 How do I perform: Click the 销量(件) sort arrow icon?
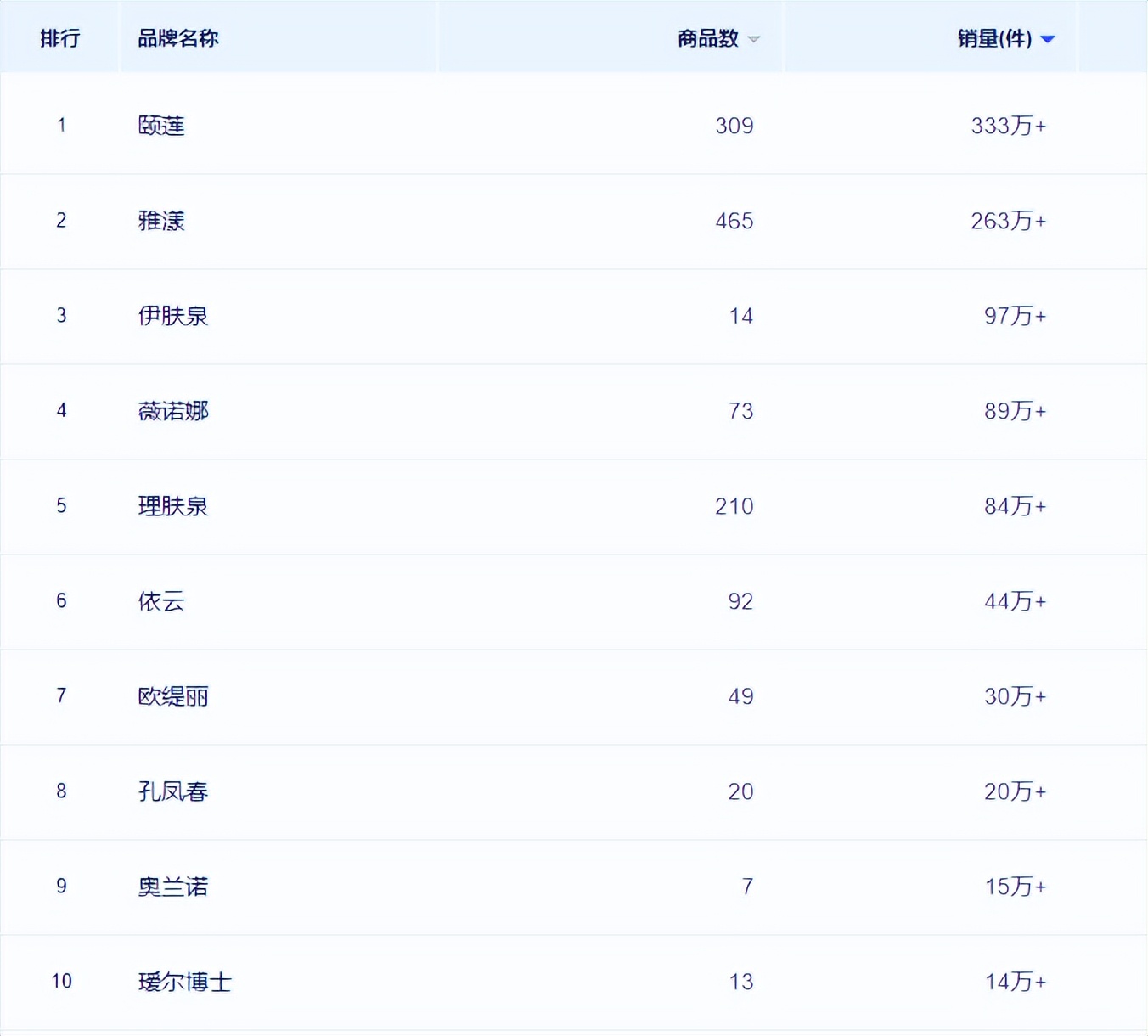click(1050, 38)
